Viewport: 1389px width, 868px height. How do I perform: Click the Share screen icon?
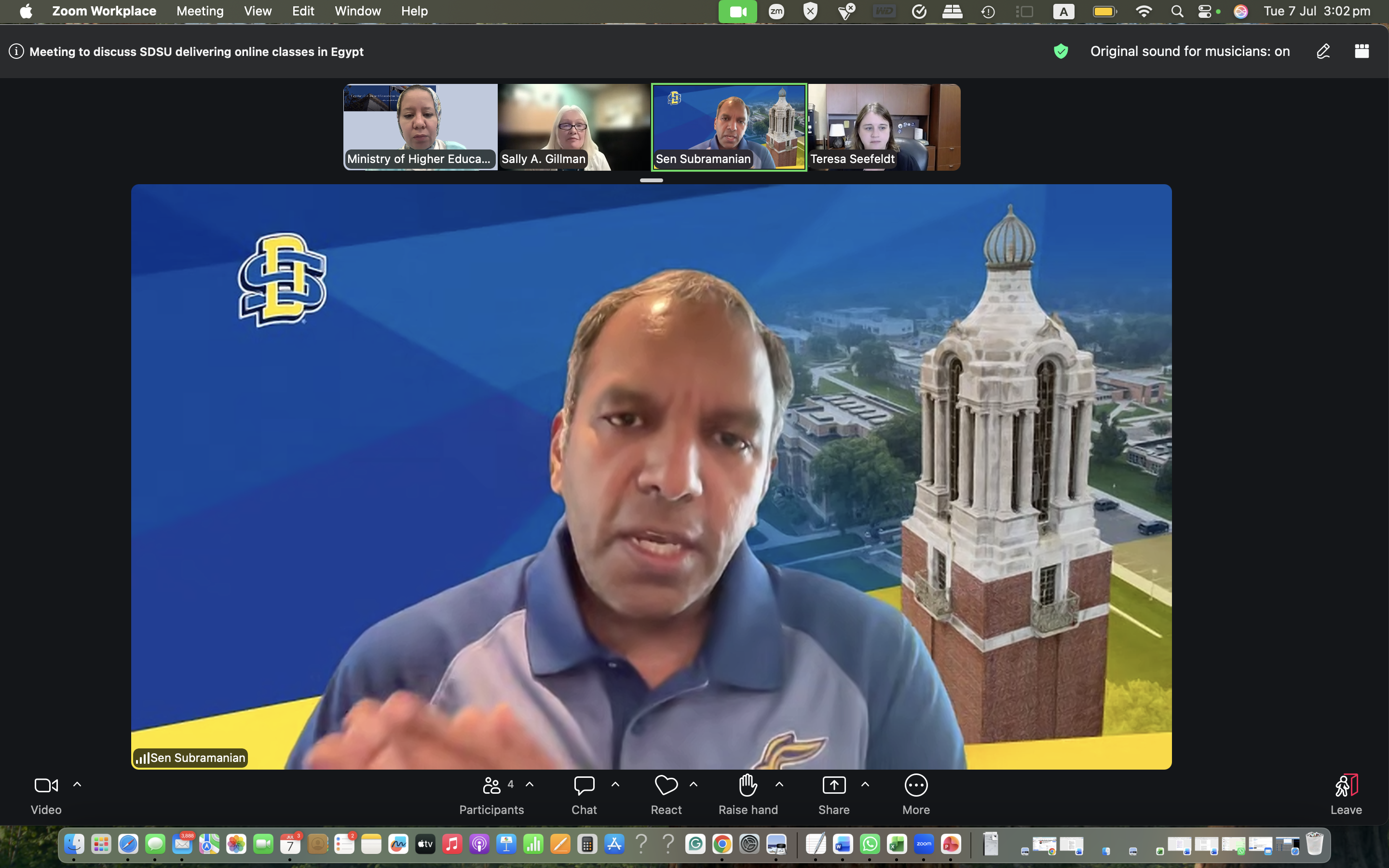(x=834, y=786)
